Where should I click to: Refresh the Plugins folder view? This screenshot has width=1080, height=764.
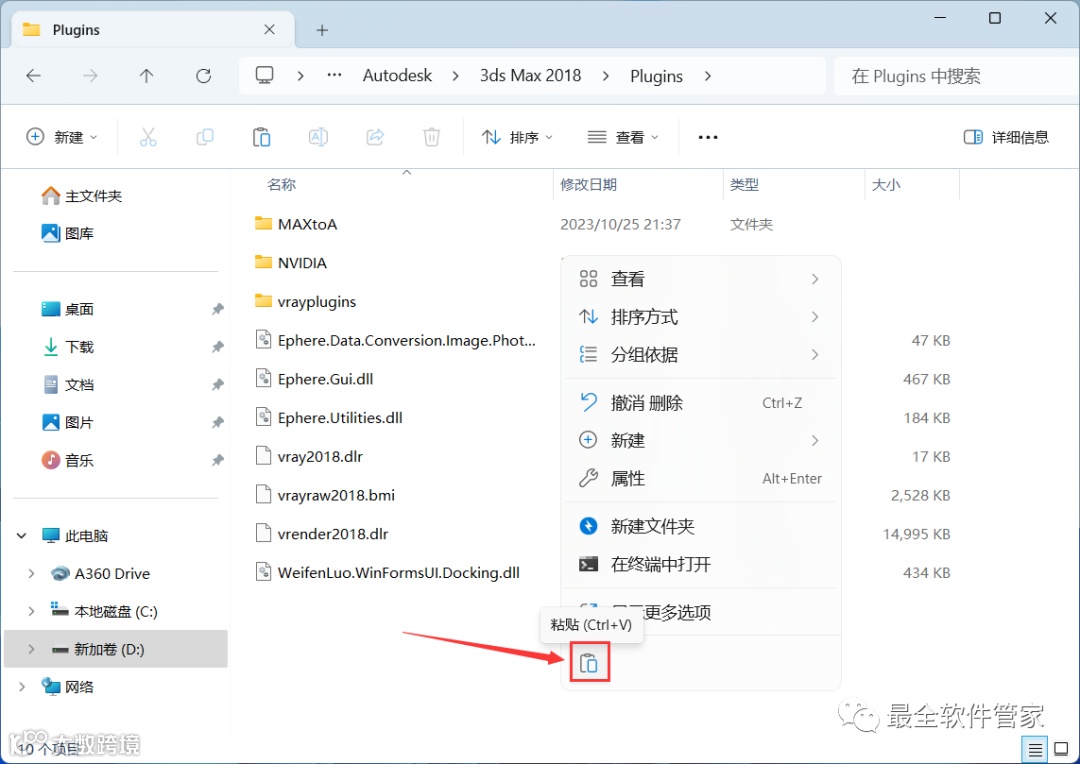tap(203, 76)
